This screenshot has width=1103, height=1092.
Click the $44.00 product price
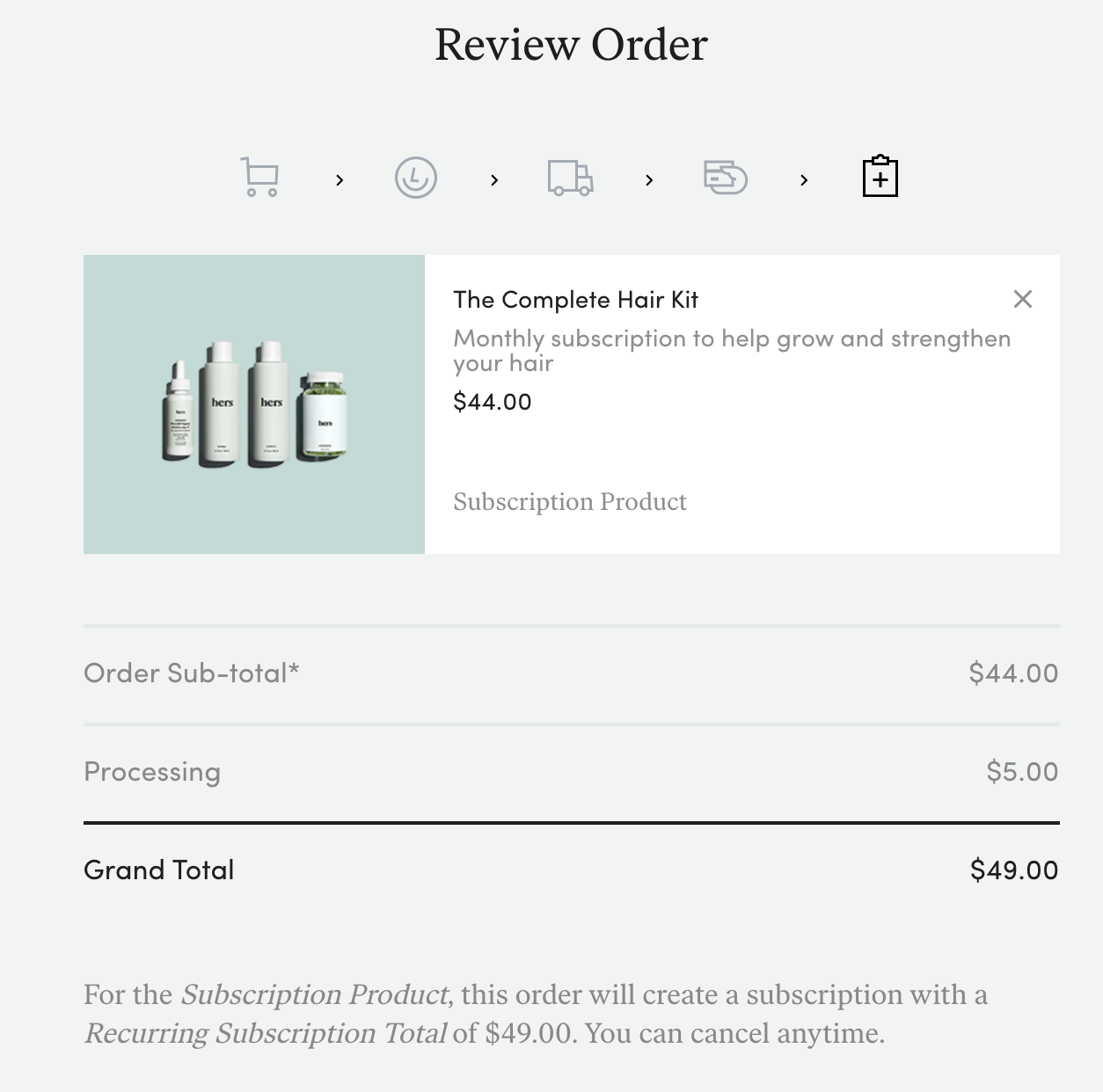[x=493, y=402]
